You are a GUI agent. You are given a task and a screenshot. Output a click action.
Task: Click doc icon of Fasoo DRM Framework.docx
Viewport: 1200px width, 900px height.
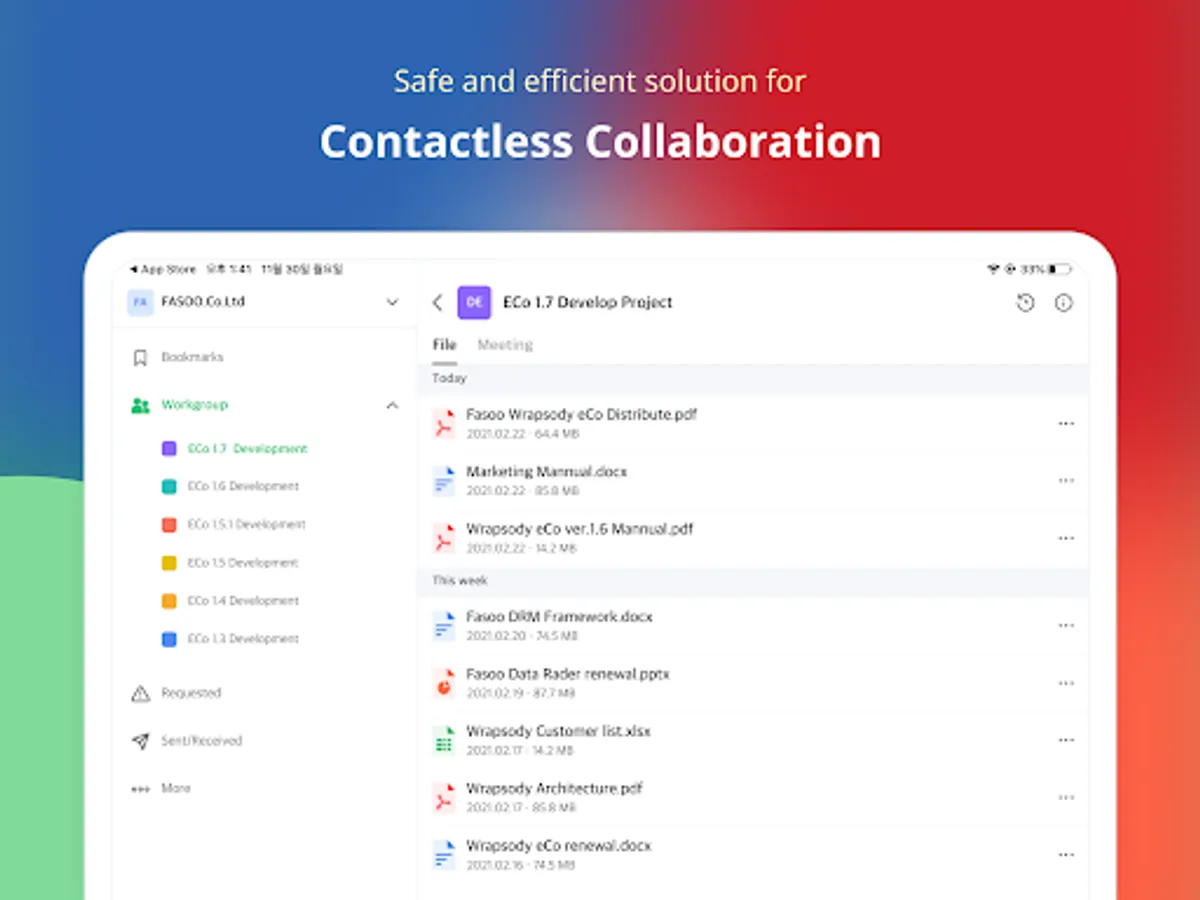443,626
